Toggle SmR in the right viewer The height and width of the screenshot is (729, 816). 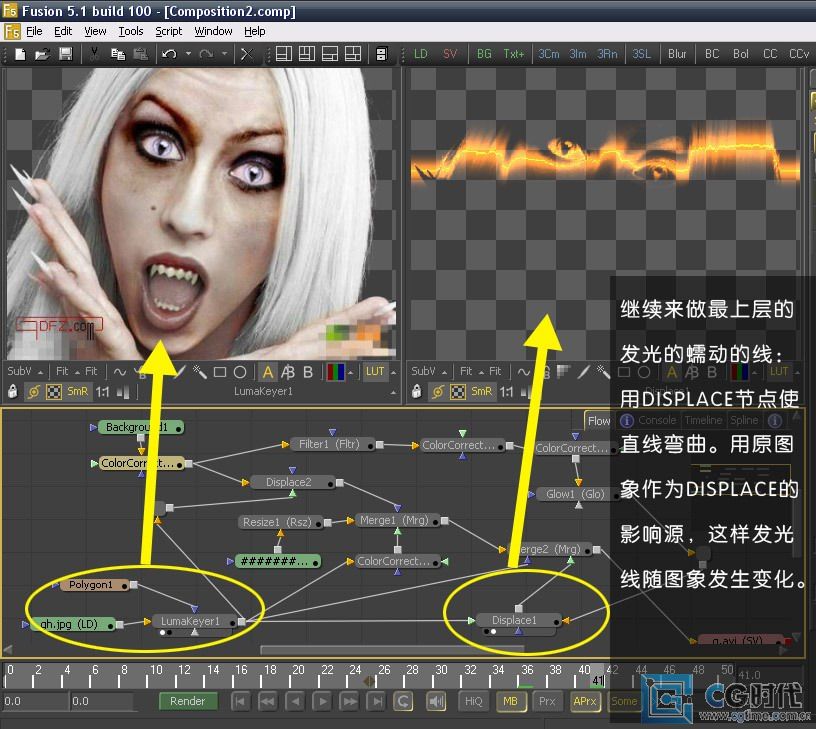pos(481,391)
